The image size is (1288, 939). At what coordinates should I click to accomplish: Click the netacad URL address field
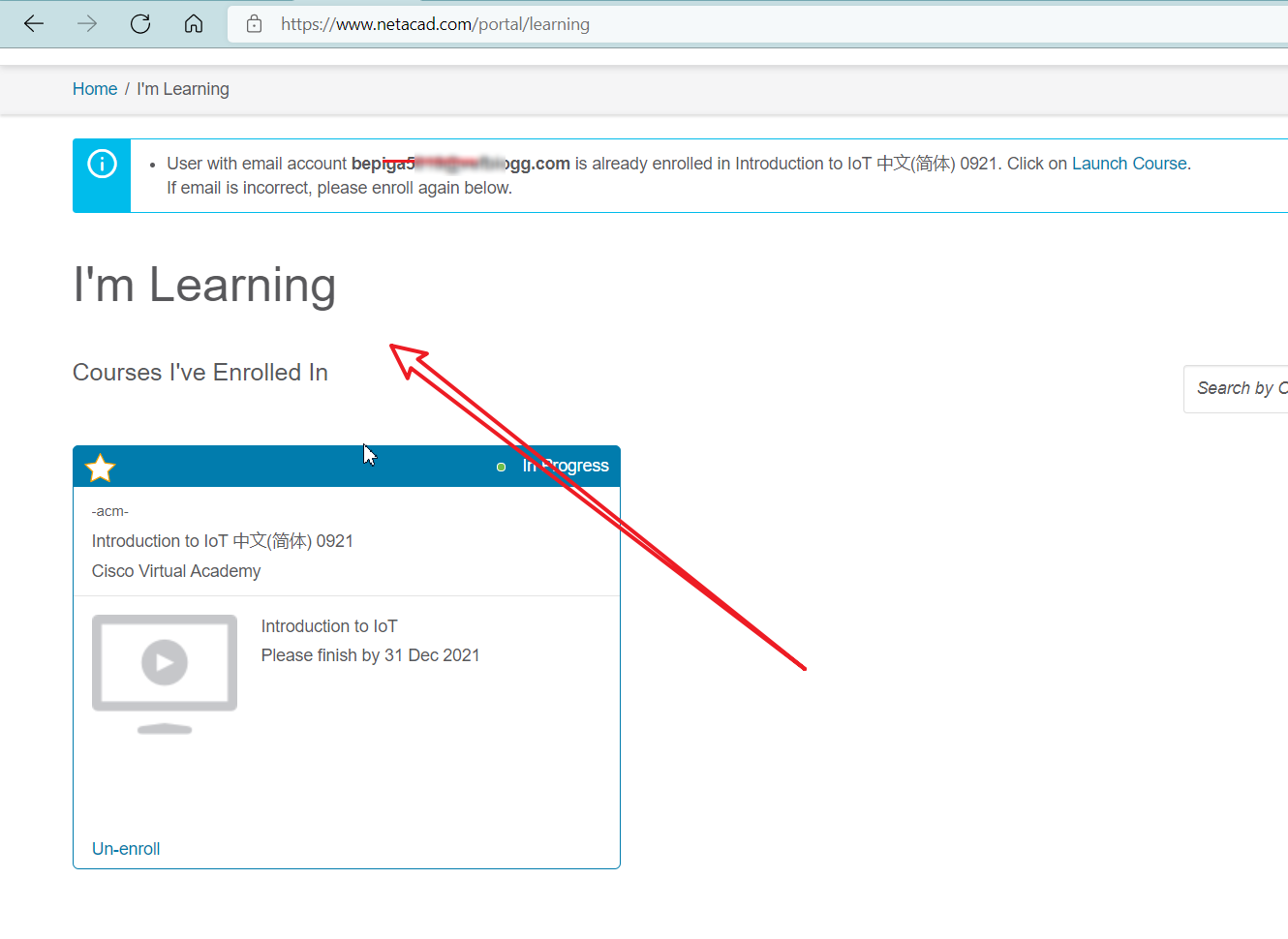point(757,24)
